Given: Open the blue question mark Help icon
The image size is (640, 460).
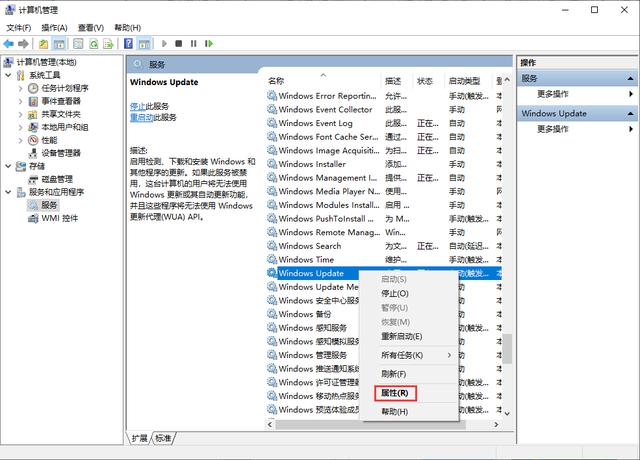Looking at the screenshot, I should click(x=128, y=44).
